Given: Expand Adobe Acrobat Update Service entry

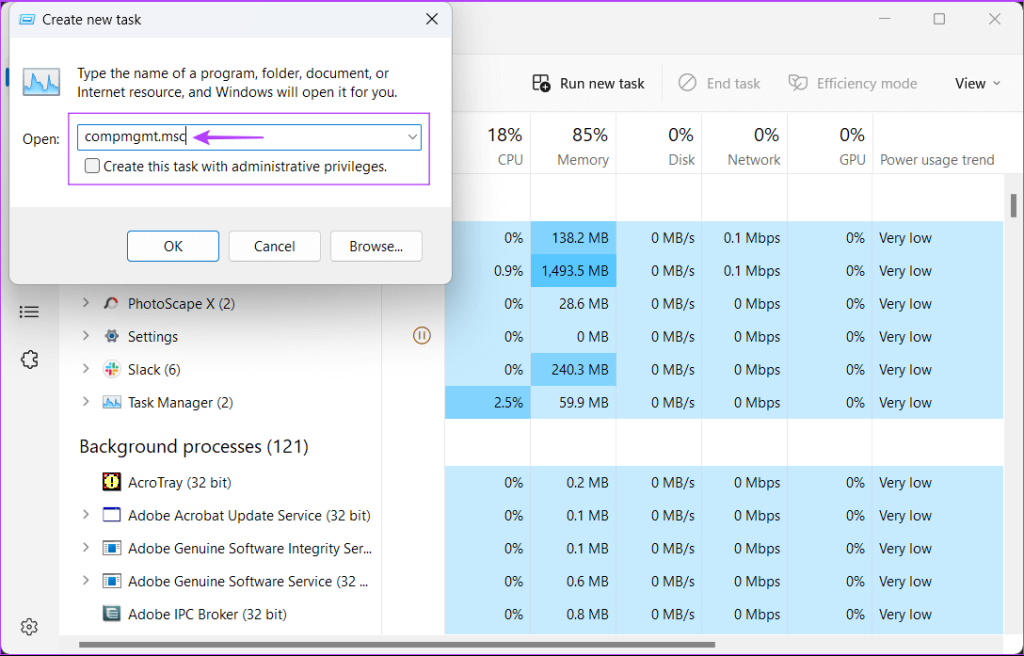Looking at the screenshot, I should 85,515.
